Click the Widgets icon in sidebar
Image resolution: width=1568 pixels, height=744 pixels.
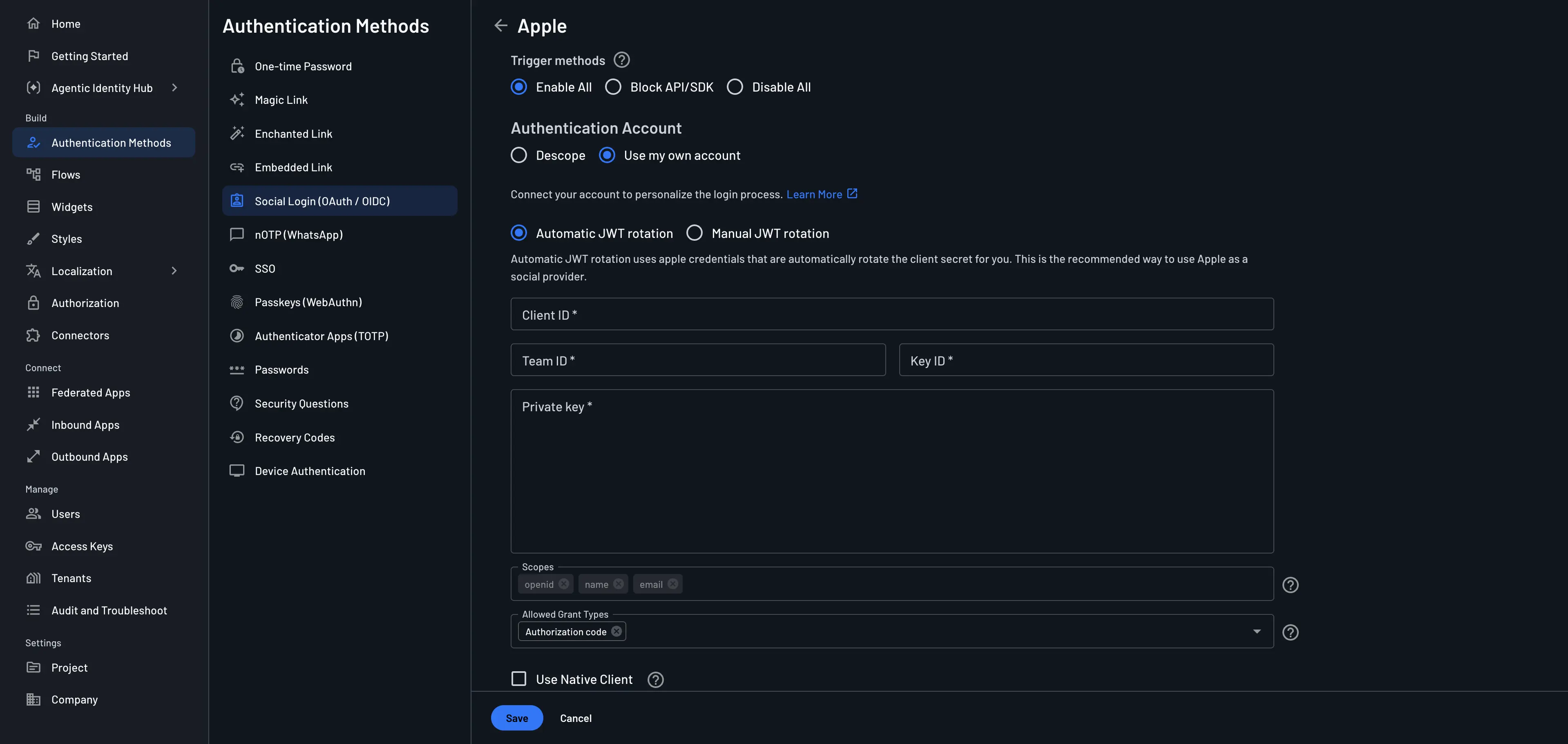(34, 207)
